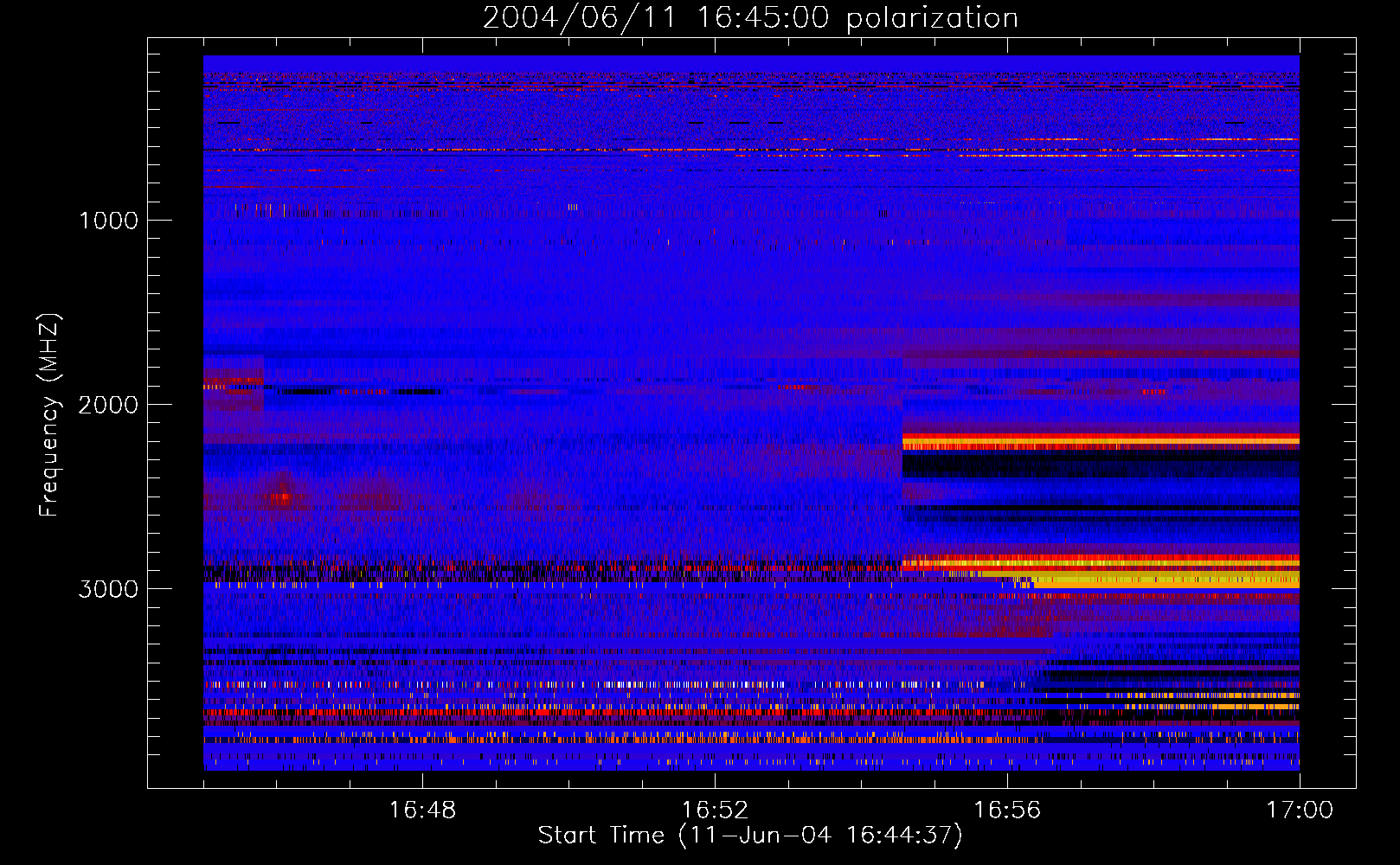Click the plot title '2004/06/11 16:45:00 polarization'

(750, 18)
